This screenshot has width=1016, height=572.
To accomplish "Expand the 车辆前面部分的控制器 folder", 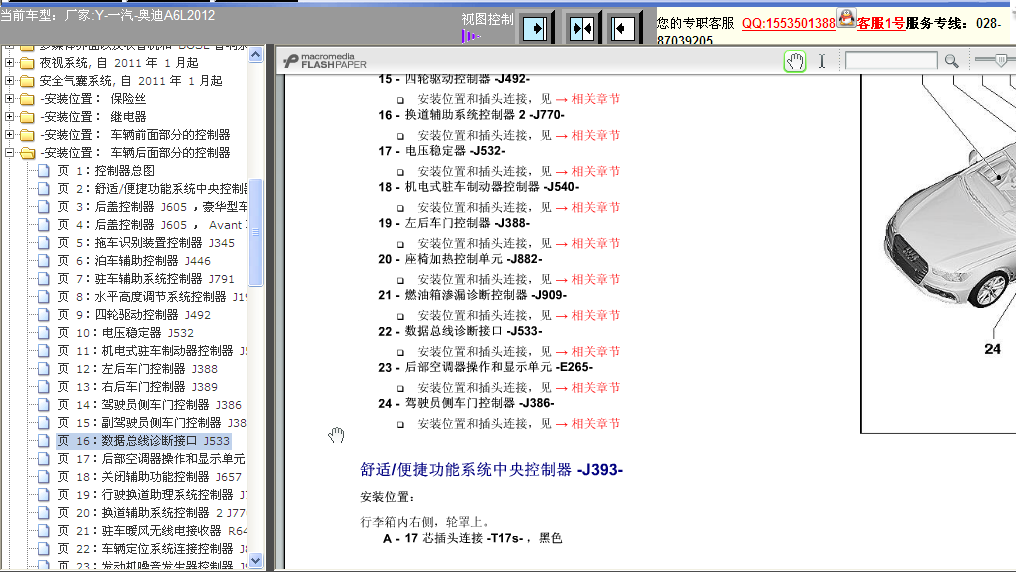I will (x=9, y=135).
